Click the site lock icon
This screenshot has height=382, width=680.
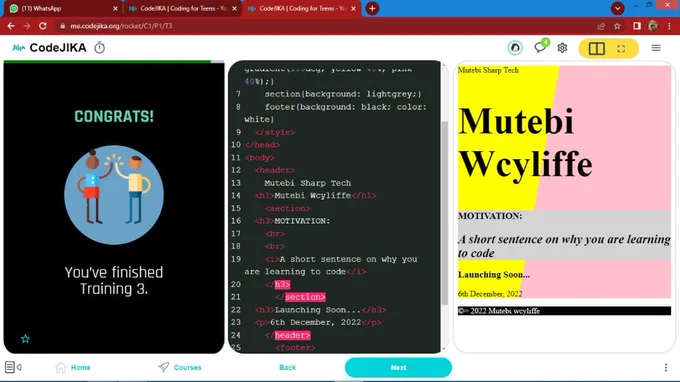click(x=62, y=26)
